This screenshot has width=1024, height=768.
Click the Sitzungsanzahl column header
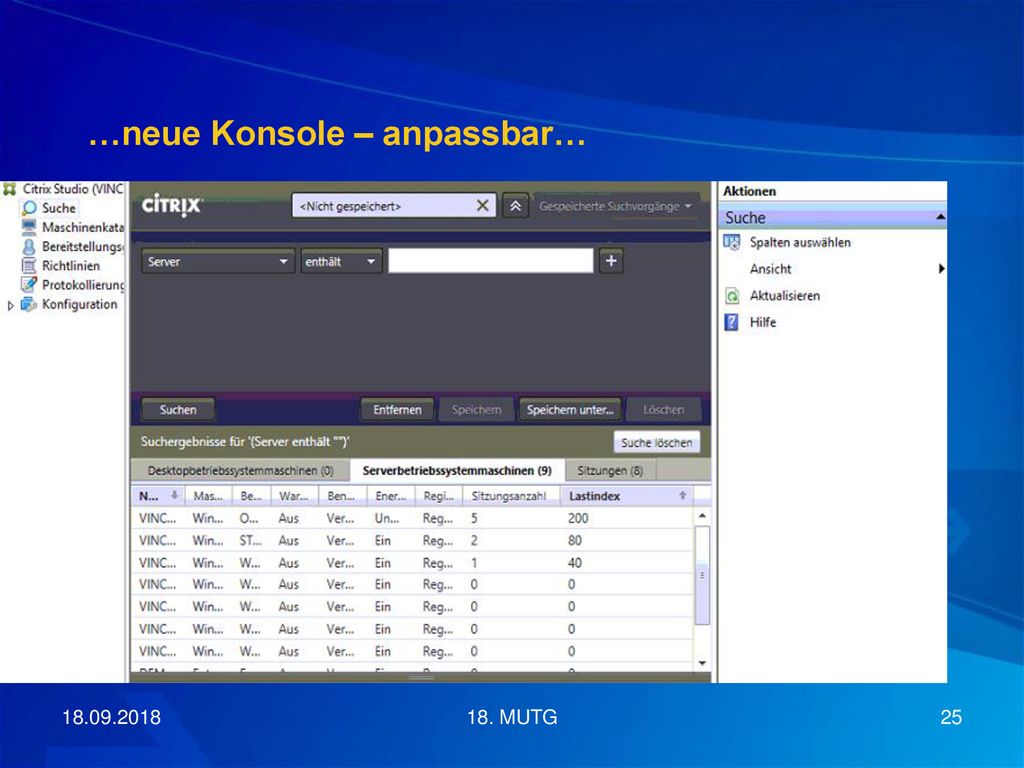[x=509, y=496]
